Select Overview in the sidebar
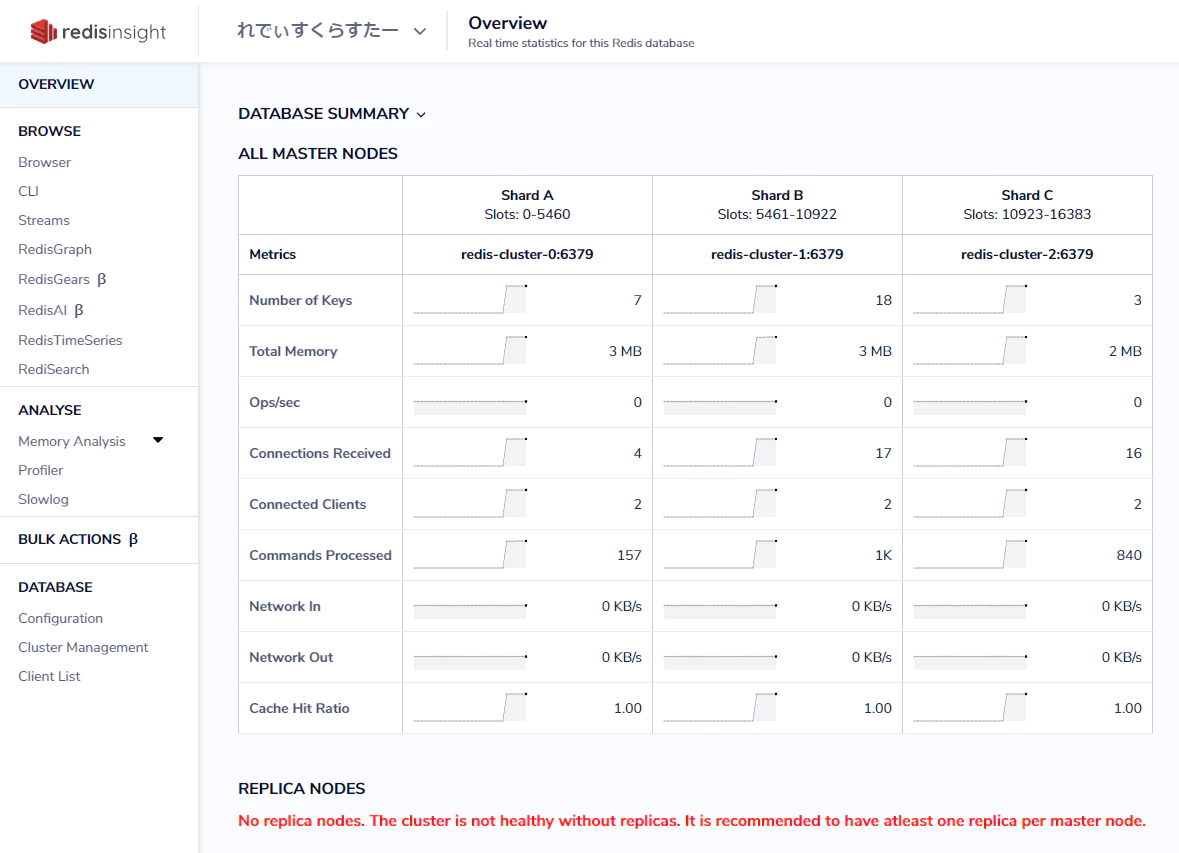 click(56, 84)
